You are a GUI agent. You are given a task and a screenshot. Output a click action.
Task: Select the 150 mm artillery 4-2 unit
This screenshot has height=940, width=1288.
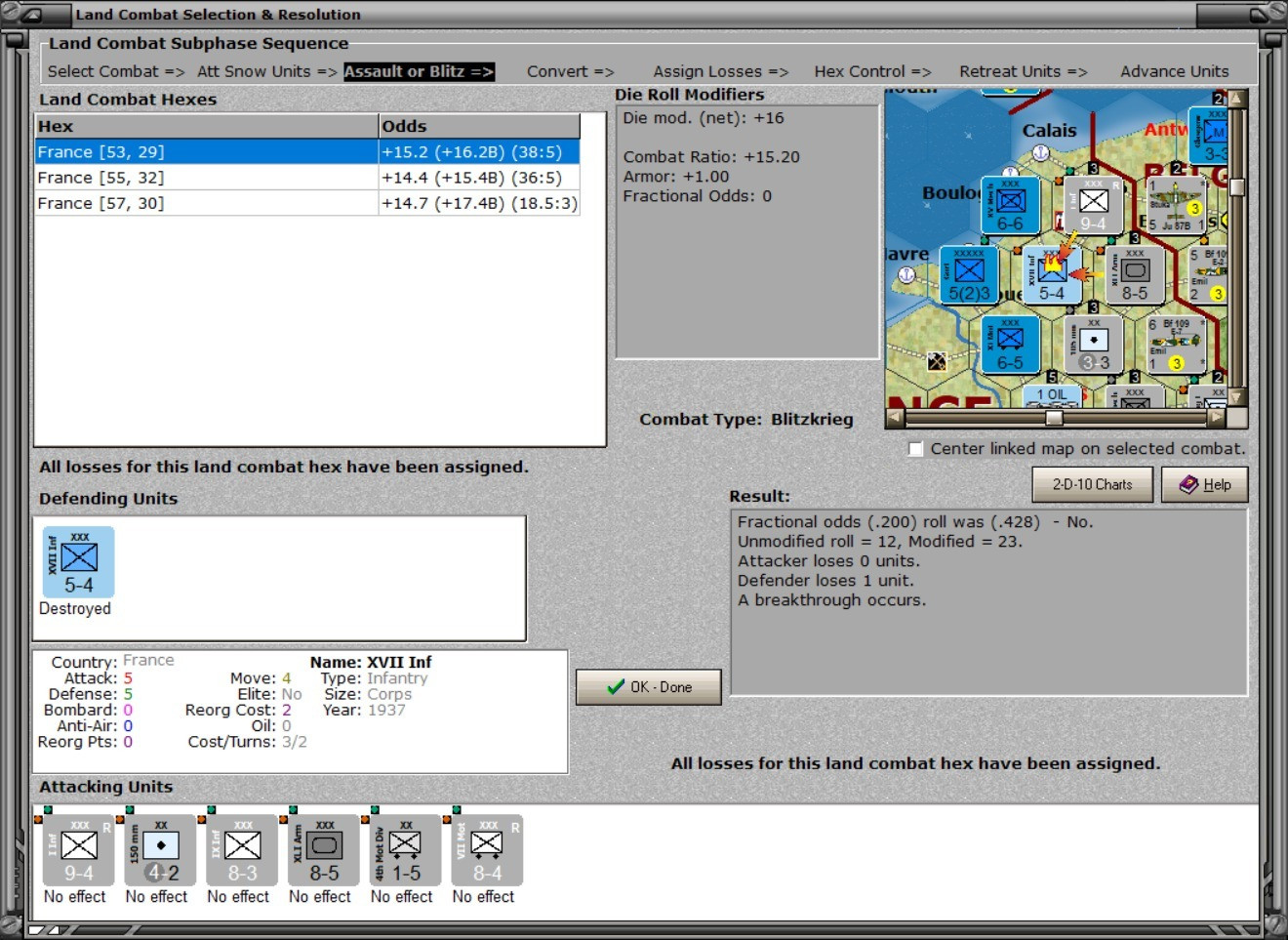tap(161, 850)
